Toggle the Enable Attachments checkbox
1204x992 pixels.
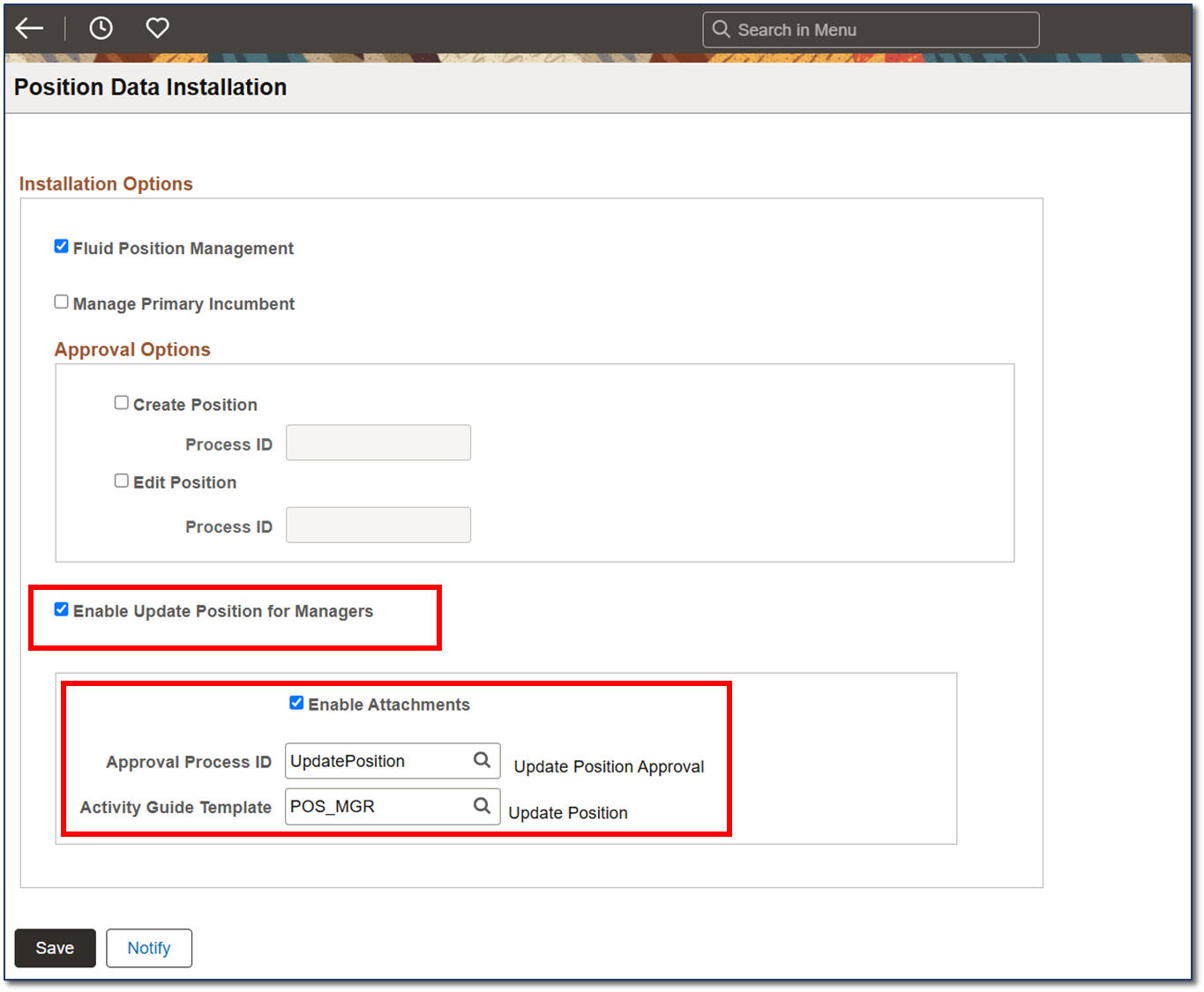point(296,703)
